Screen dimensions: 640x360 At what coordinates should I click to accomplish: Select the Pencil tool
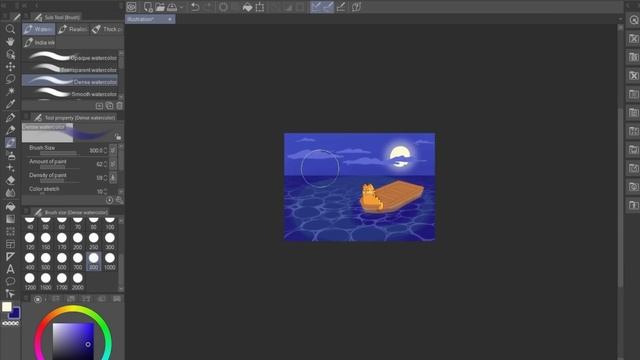click(x=10, y=130)
